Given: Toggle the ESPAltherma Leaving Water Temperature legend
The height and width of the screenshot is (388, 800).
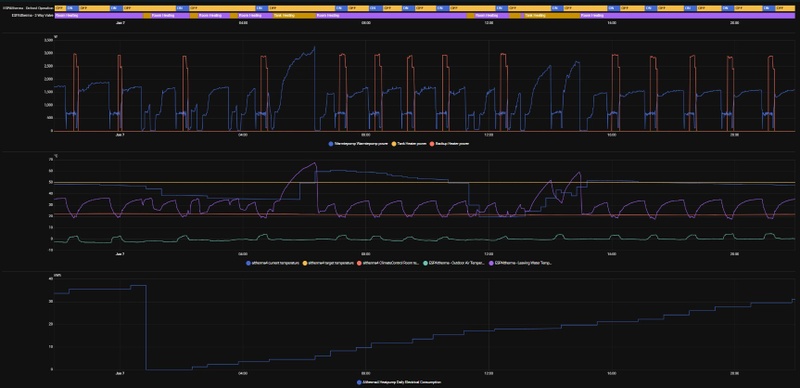Looking at the screenshot, I should tap(520, 263).
